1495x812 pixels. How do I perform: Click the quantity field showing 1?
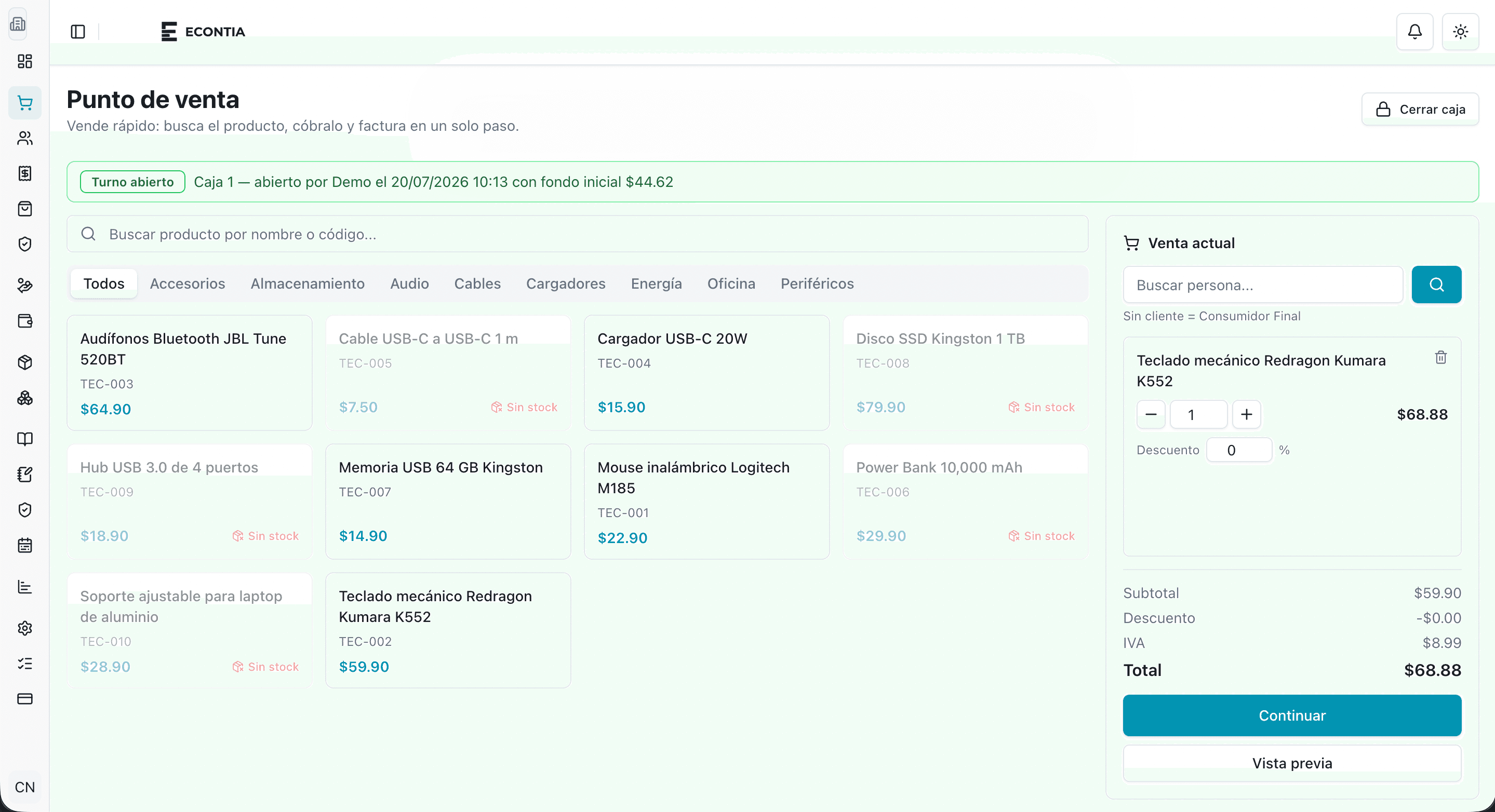click(x=1198, y=415)
